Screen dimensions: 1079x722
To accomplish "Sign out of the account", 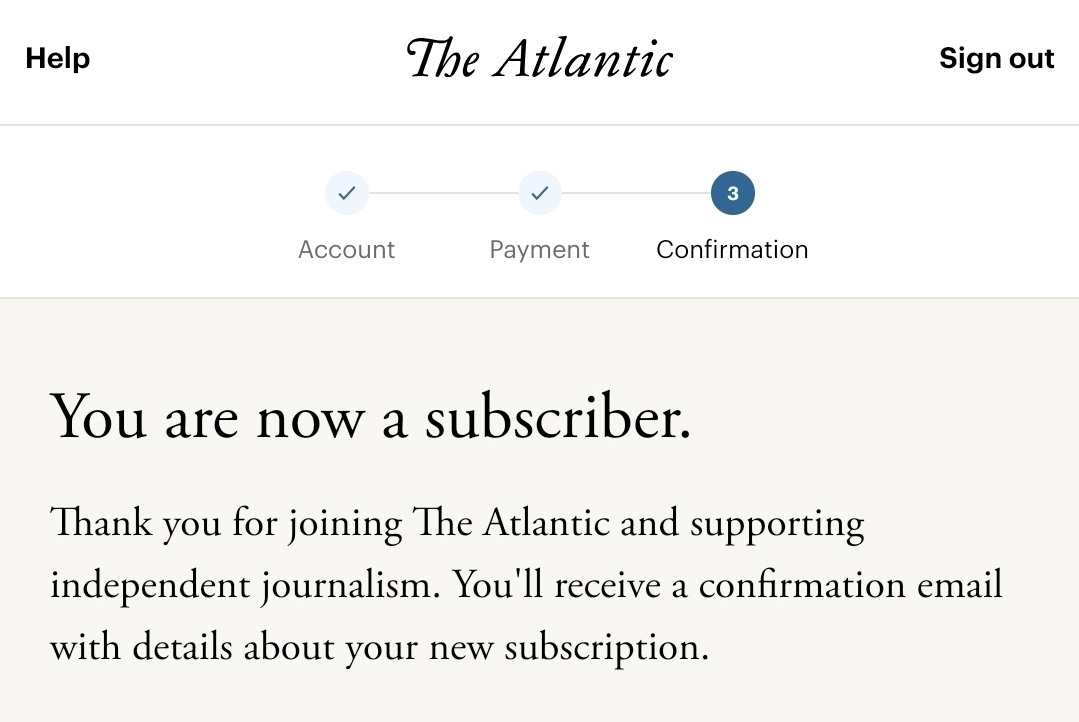I will coord(996,58).
